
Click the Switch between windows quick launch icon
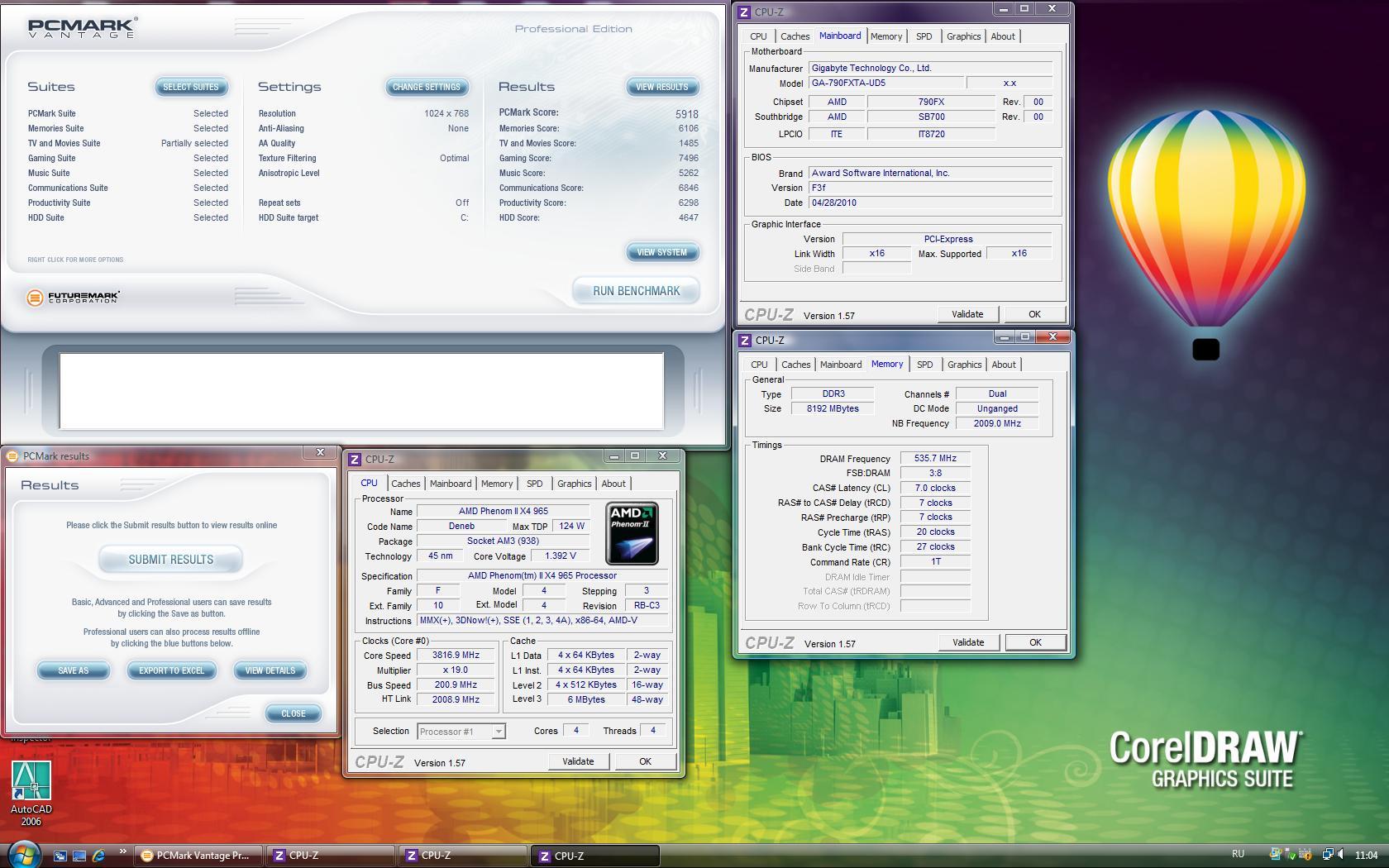click(x=60, y=856)
